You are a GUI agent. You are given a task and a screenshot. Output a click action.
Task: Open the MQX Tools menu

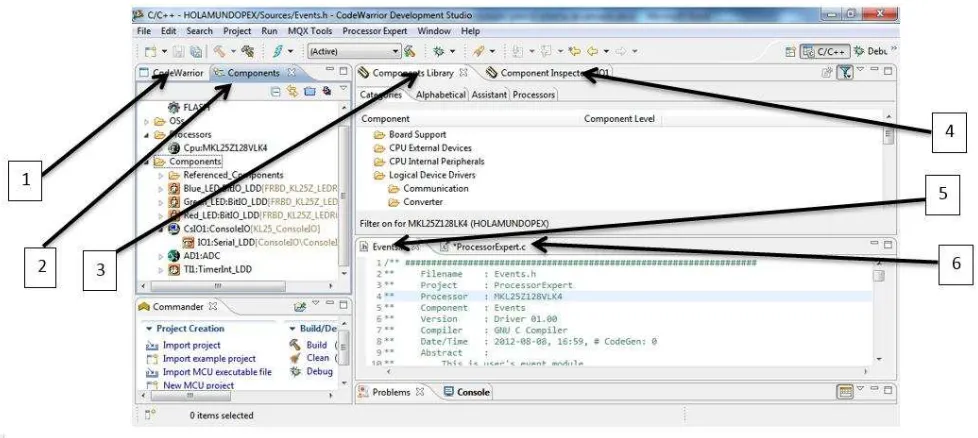(x=310, y=31)
